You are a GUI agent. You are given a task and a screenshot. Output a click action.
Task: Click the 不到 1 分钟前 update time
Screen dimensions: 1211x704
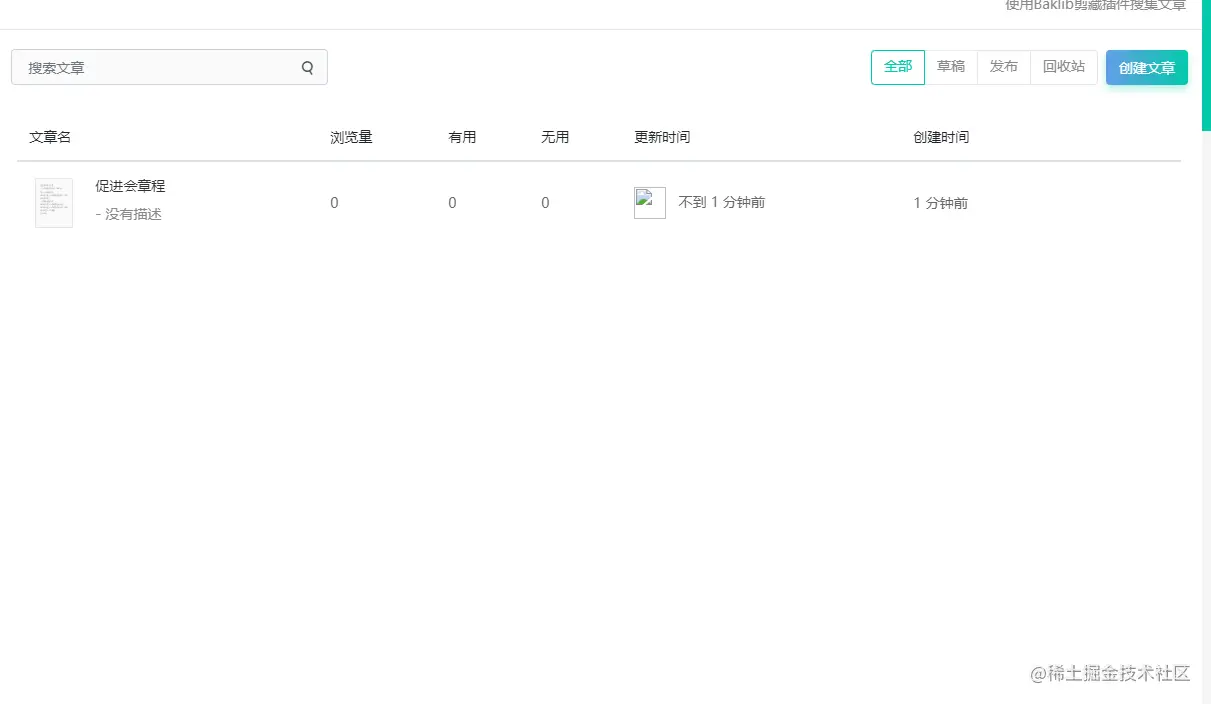point(722,202)
